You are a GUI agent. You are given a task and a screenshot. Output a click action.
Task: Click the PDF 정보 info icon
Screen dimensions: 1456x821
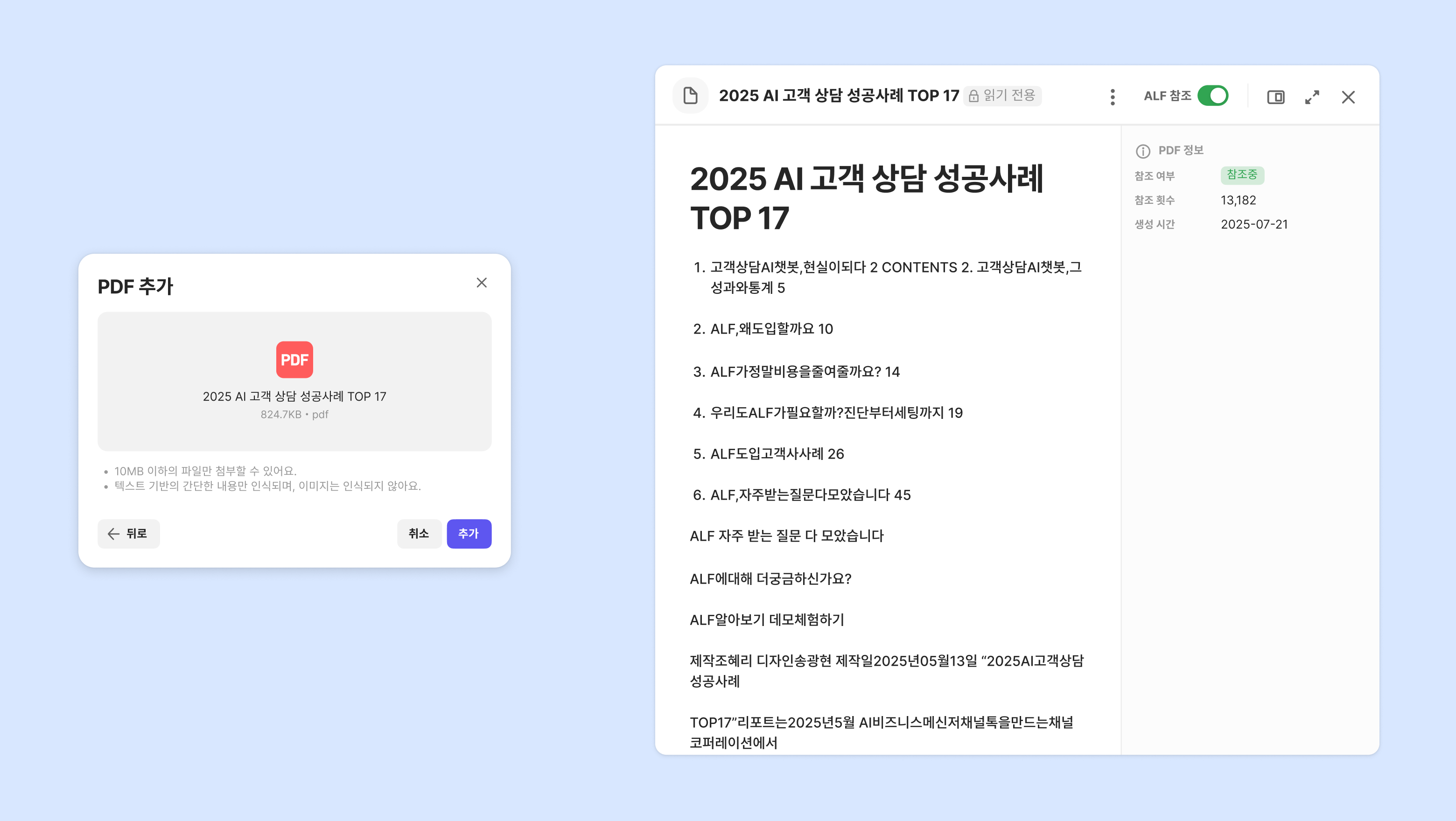(x=1143, y=151)
